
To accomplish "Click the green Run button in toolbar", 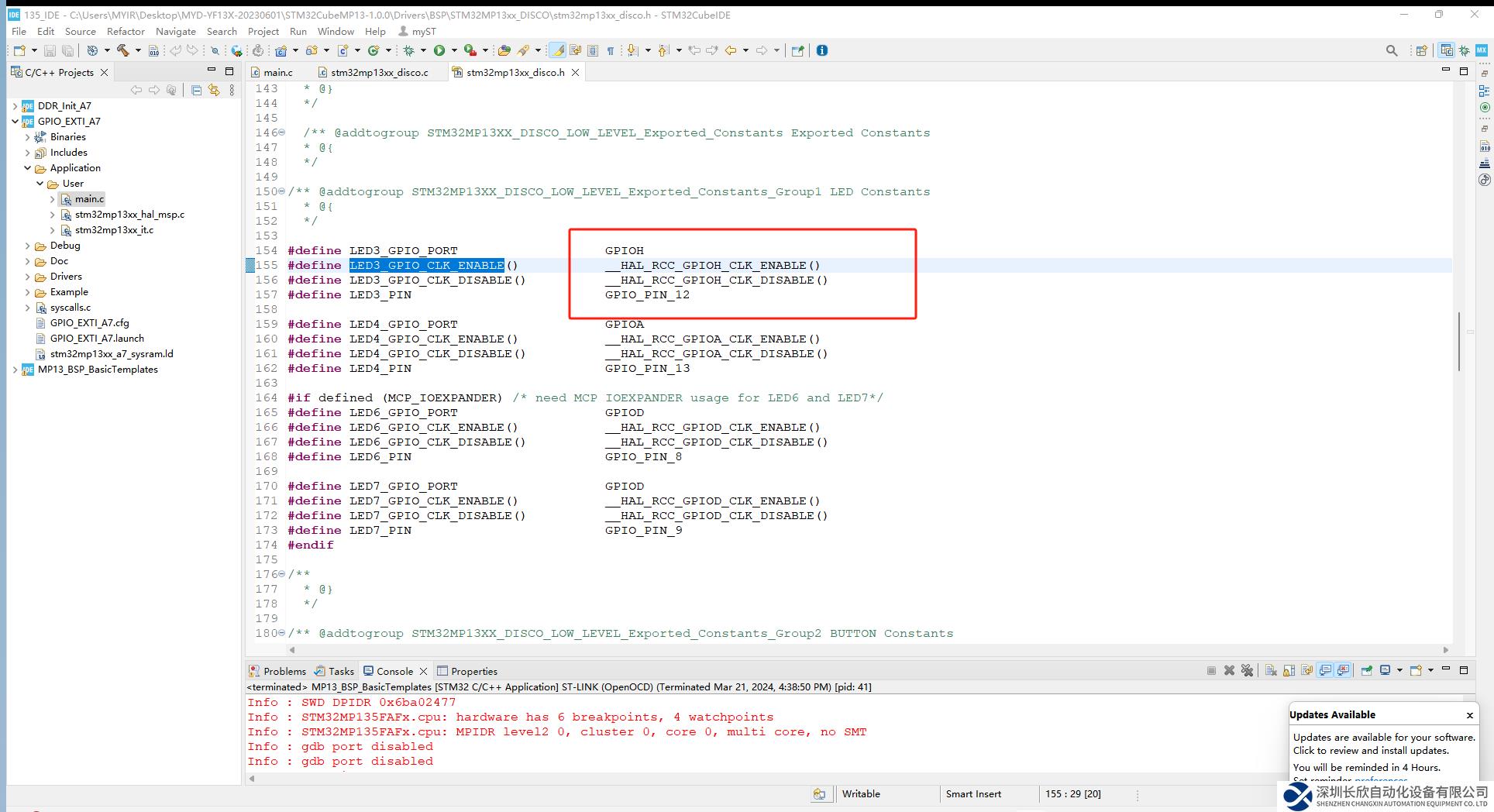I will coord(439,50).
